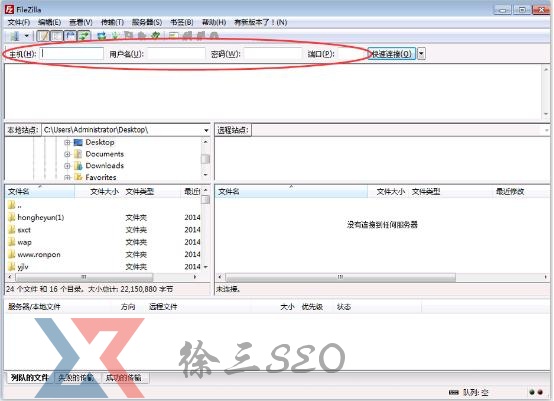This screenshot has width=554, height=401.
Task: Search remote files binoculars icon
Action: click(x=214, y=36)
